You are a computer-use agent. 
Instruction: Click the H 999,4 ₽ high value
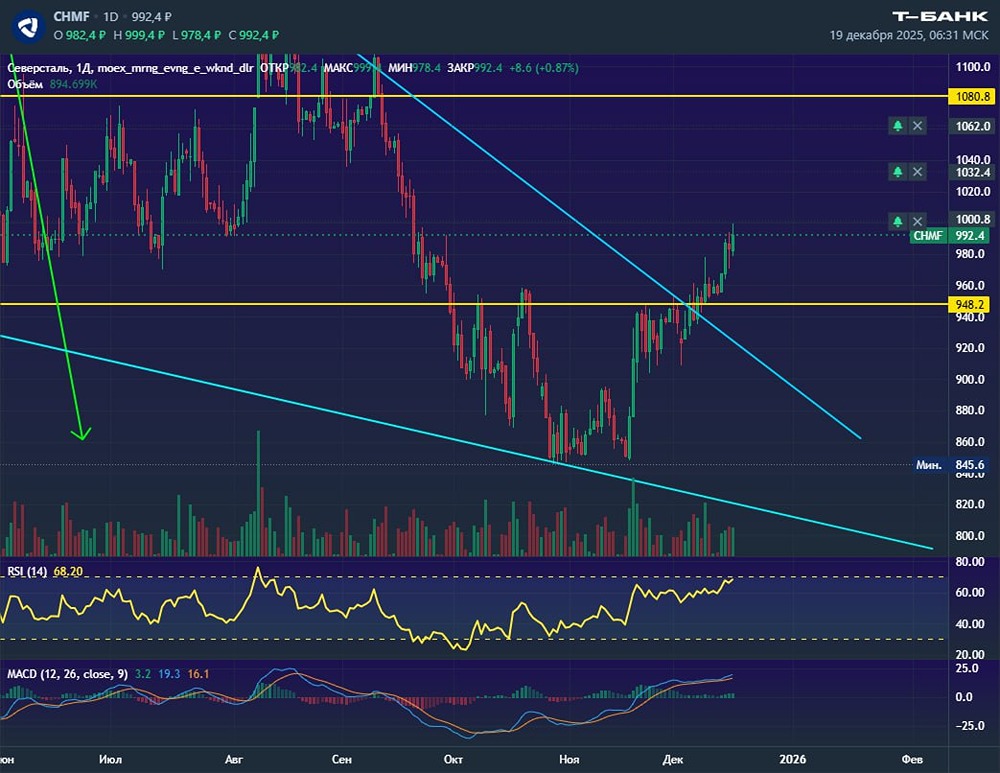(139, 35)
